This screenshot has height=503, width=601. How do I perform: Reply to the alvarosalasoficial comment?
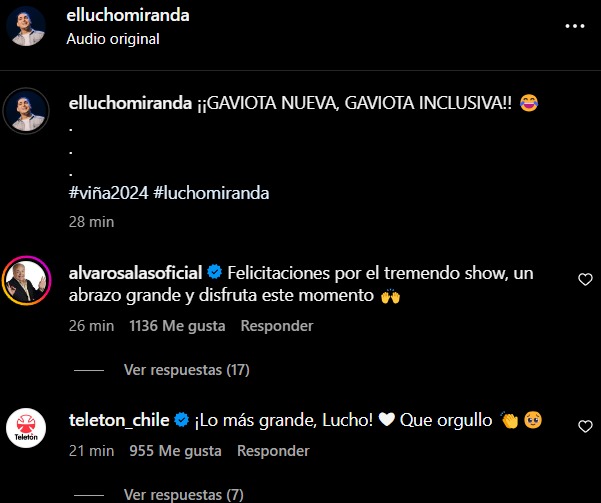click(x=277, y=326)
